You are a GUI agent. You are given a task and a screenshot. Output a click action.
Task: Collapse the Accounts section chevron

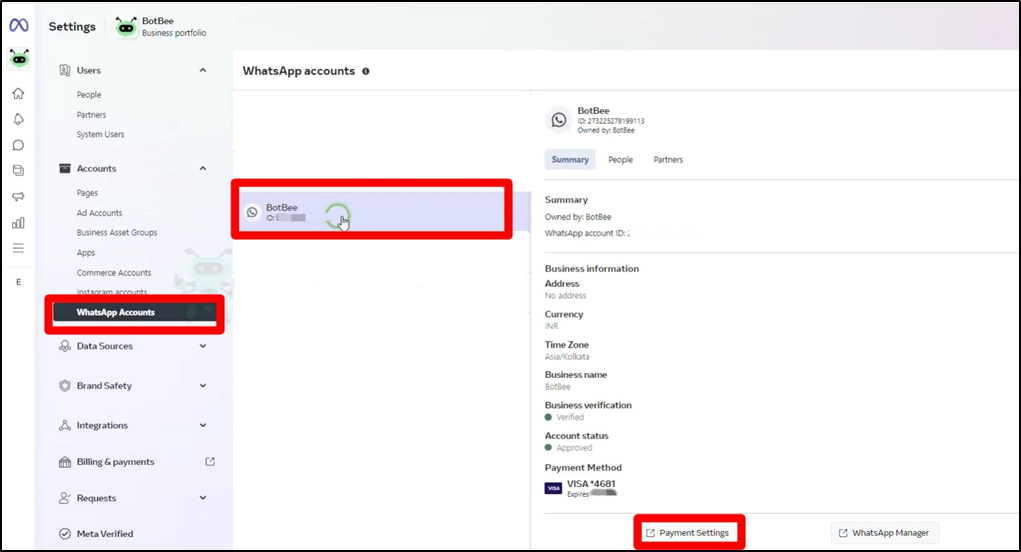[x=203, y=169]
